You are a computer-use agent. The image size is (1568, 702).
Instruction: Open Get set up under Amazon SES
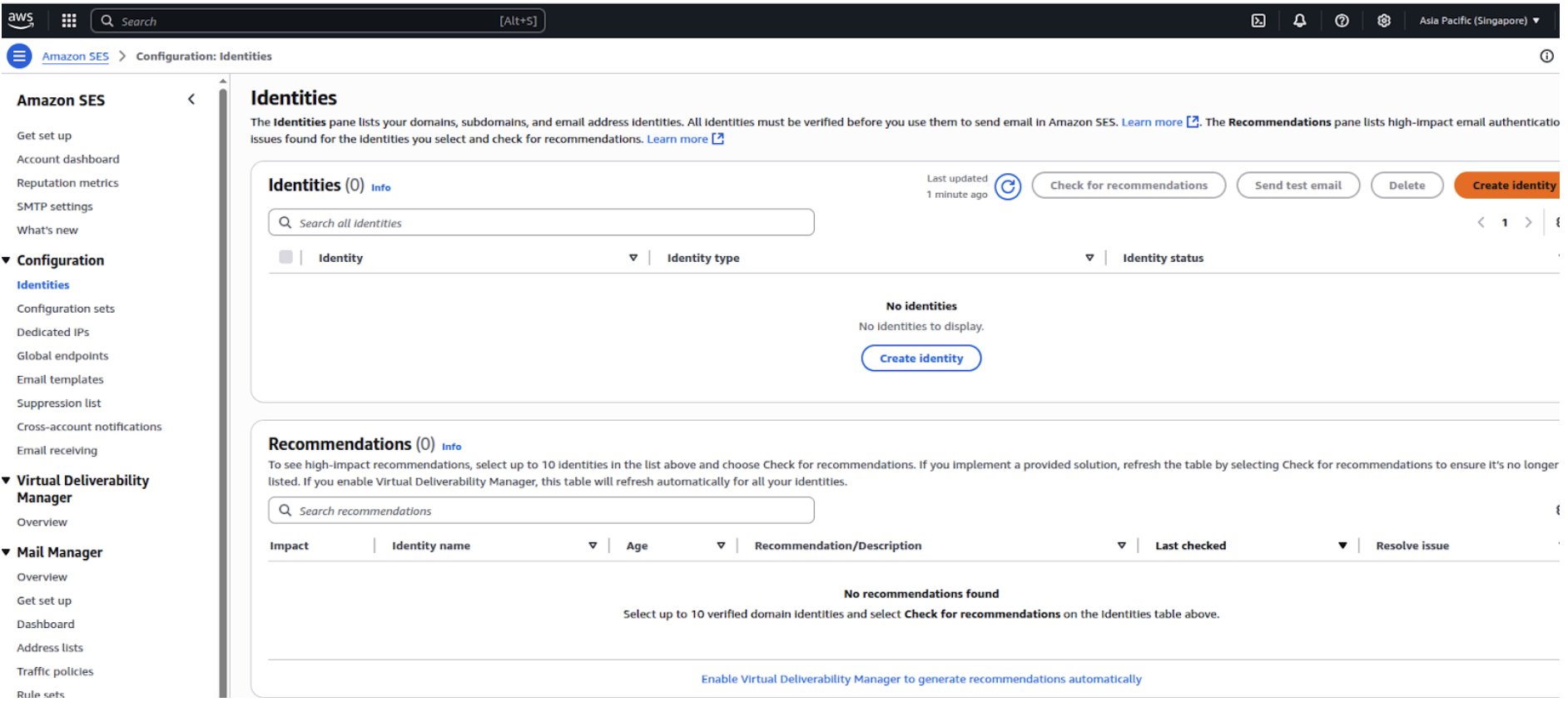44,136
